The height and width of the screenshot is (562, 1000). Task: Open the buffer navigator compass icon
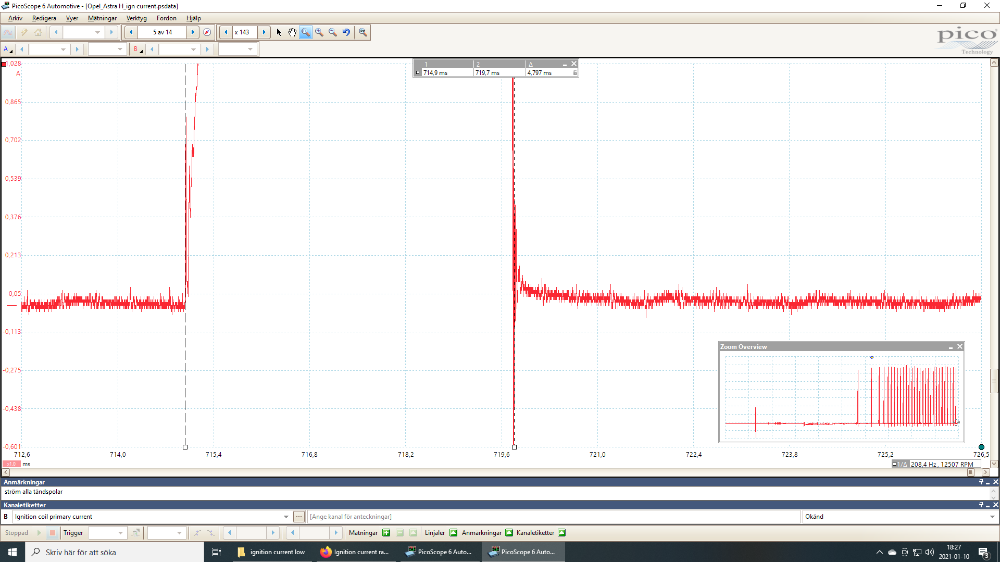pos(207,33)
